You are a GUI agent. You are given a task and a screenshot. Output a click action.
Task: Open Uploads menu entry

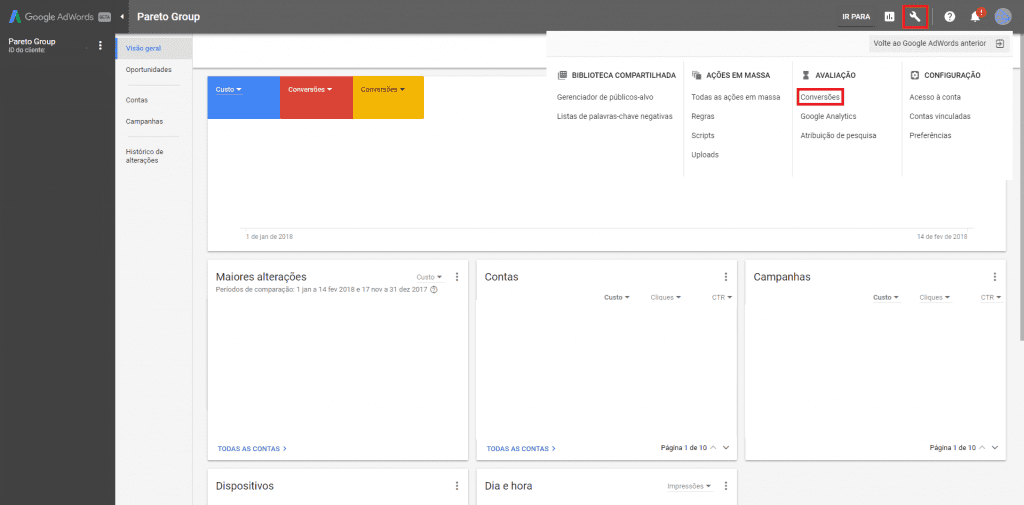(x=705, y=155)
